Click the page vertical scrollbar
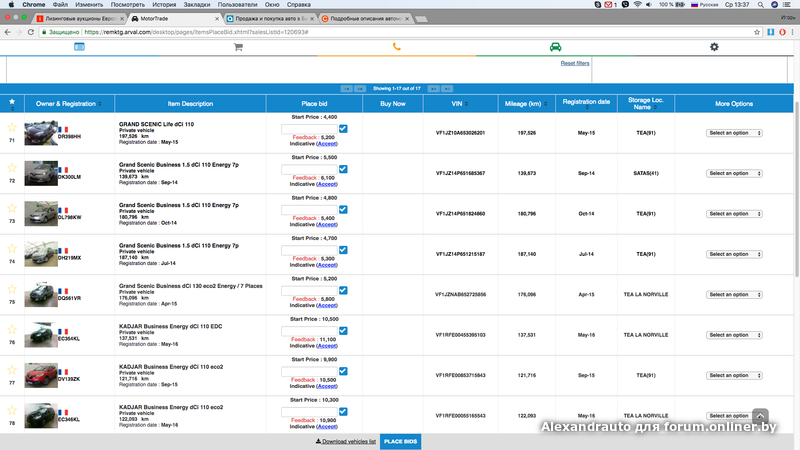Screen dimensions: 800x450 (x=797, y=189)
